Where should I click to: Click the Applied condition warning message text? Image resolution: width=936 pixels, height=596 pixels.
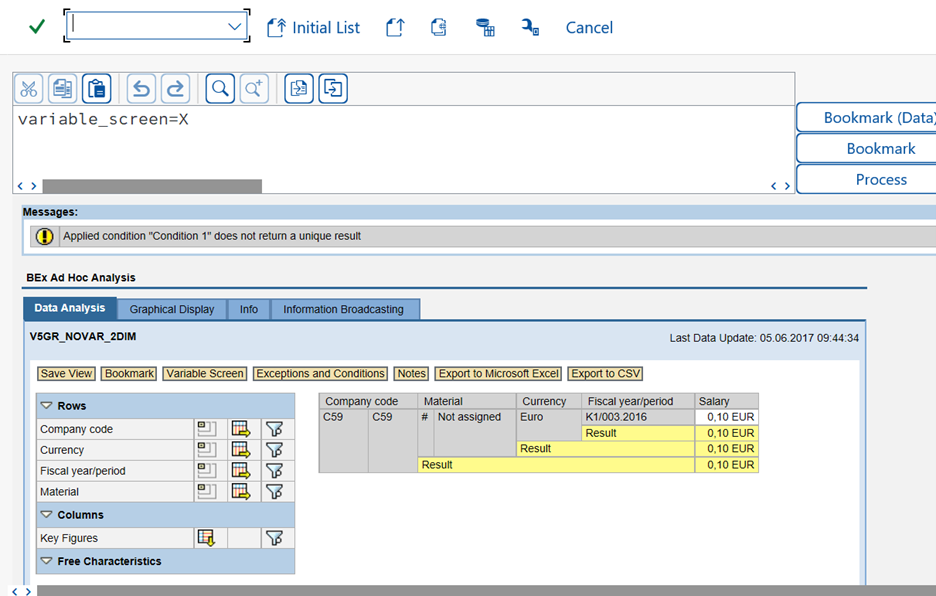212,236
